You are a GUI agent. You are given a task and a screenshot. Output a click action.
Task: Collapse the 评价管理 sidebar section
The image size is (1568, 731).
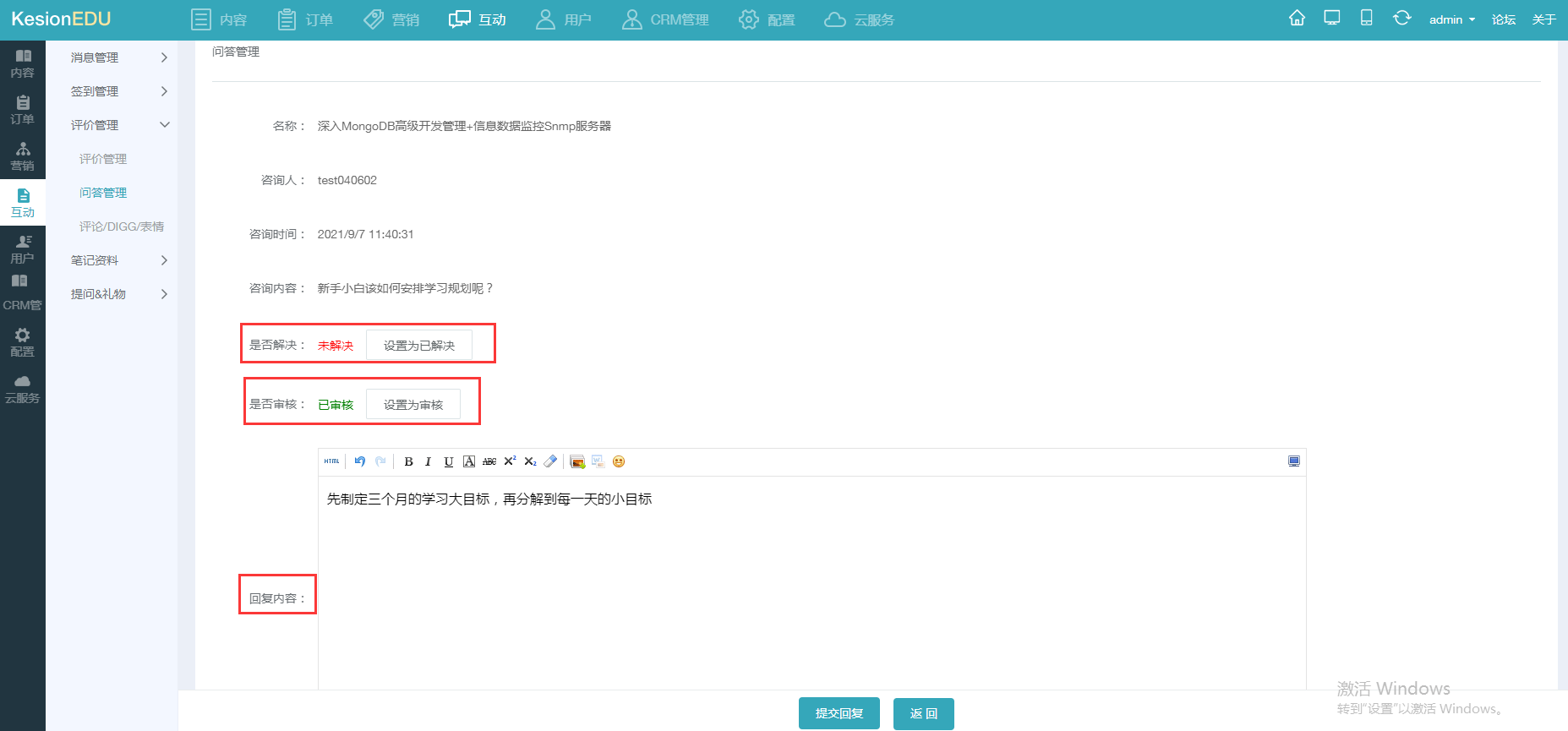[118, 125]
